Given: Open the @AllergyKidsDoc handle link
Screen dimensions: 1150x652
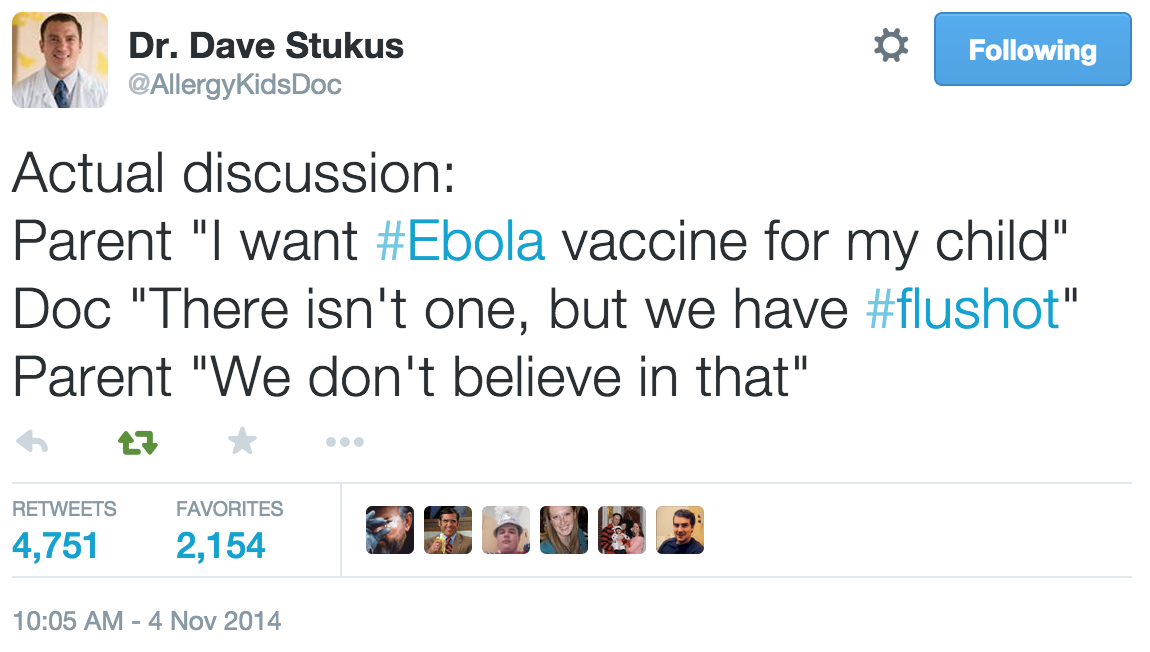Looking at the screenshot, I should click(235, 85).
